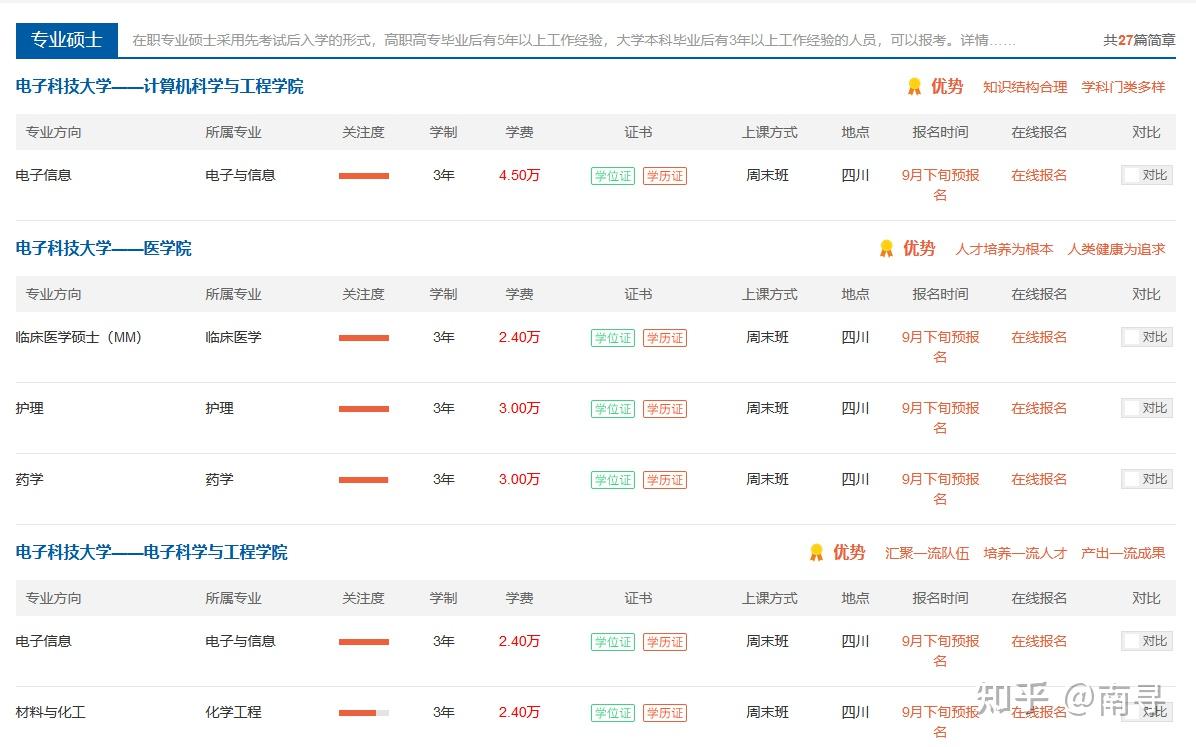Click 学位证 badge in 护理 row
The width and height of the screenshot is (1196, 747).
[612, 408]
